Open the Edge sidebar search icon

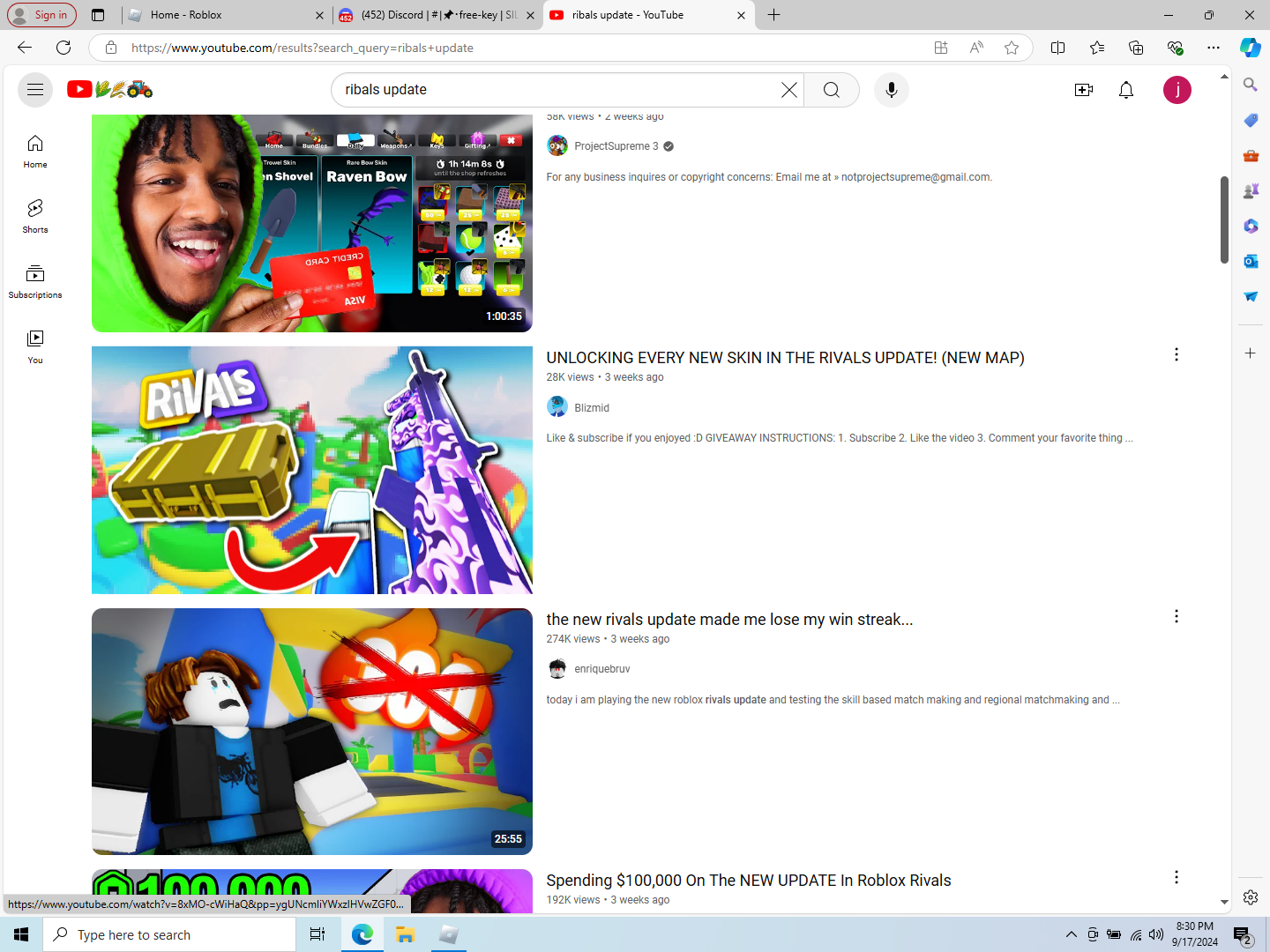click(x=1251, y=85)
